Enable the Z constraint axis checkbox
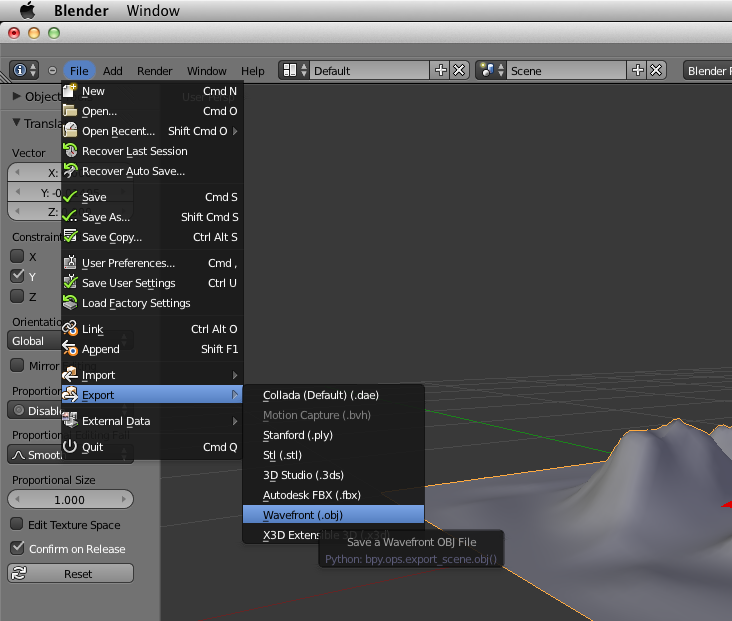Screen dimensions: 732x621 pos(17,296)
